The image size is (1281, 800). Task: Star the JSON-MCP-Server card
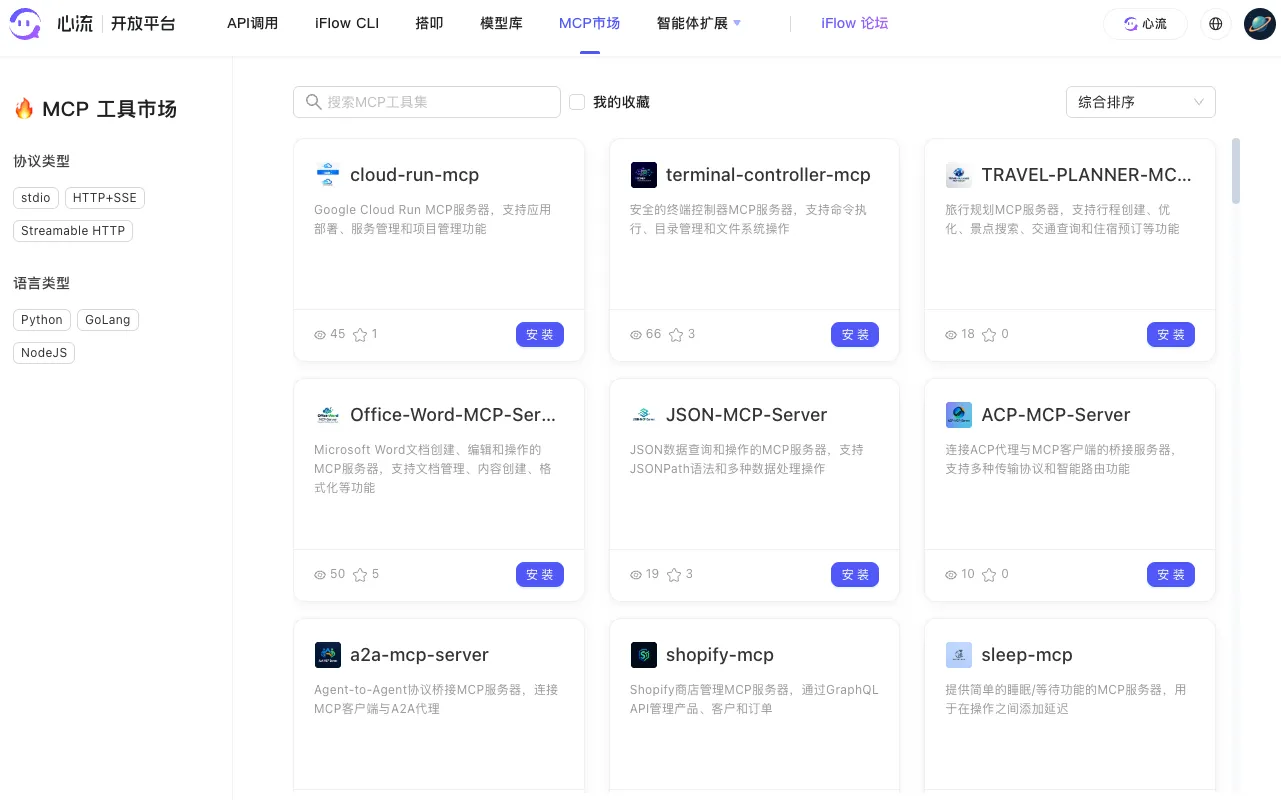coord(674,575)
